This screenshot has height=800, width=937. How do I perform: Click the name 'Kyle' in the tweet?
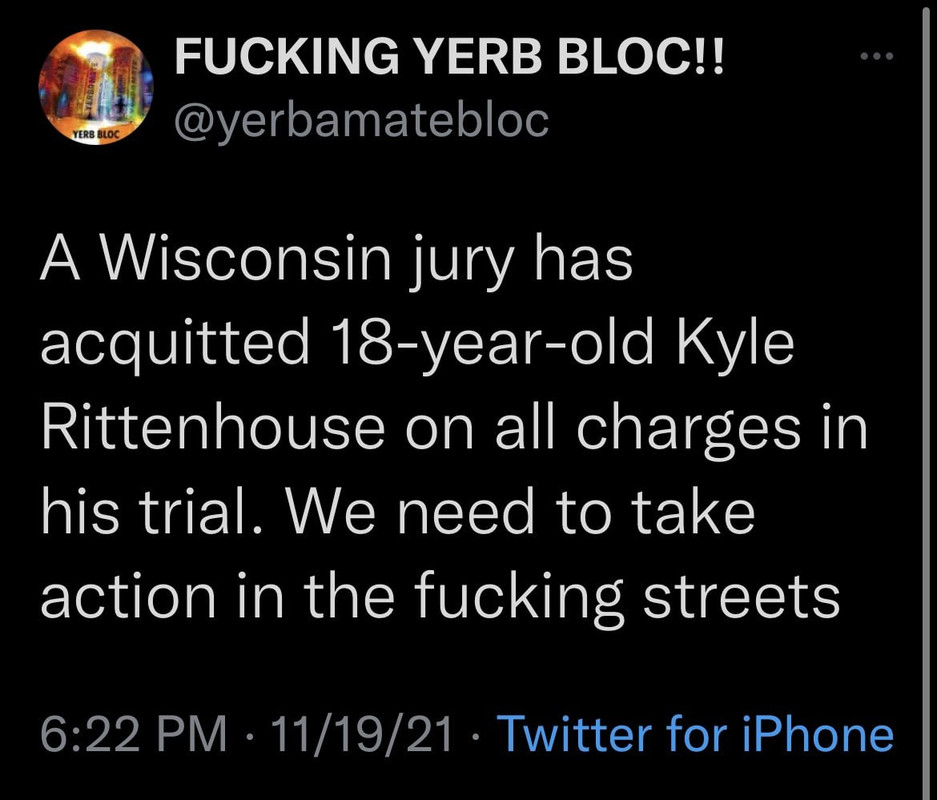(738, 343)
